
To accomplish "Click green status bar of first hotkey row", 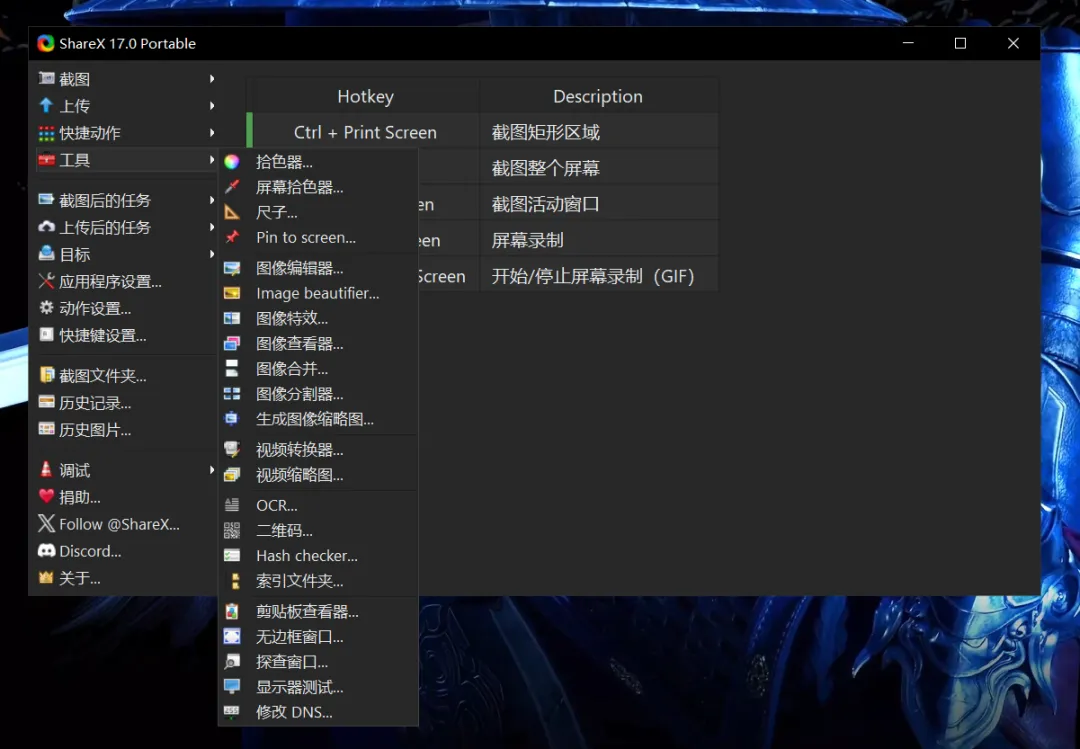I will pos(249,132).
